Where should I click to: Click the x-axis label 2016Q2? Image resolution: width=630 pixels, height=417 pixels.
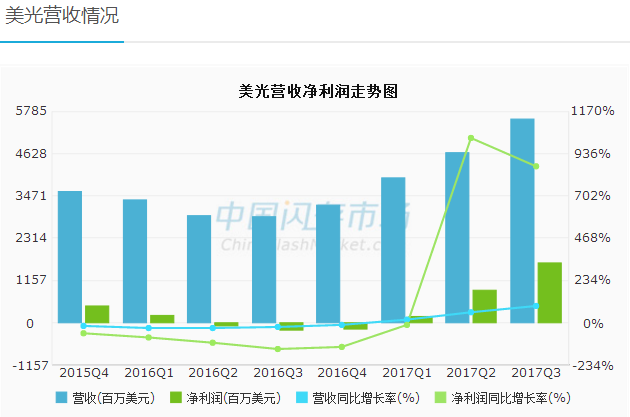point(213,373)
